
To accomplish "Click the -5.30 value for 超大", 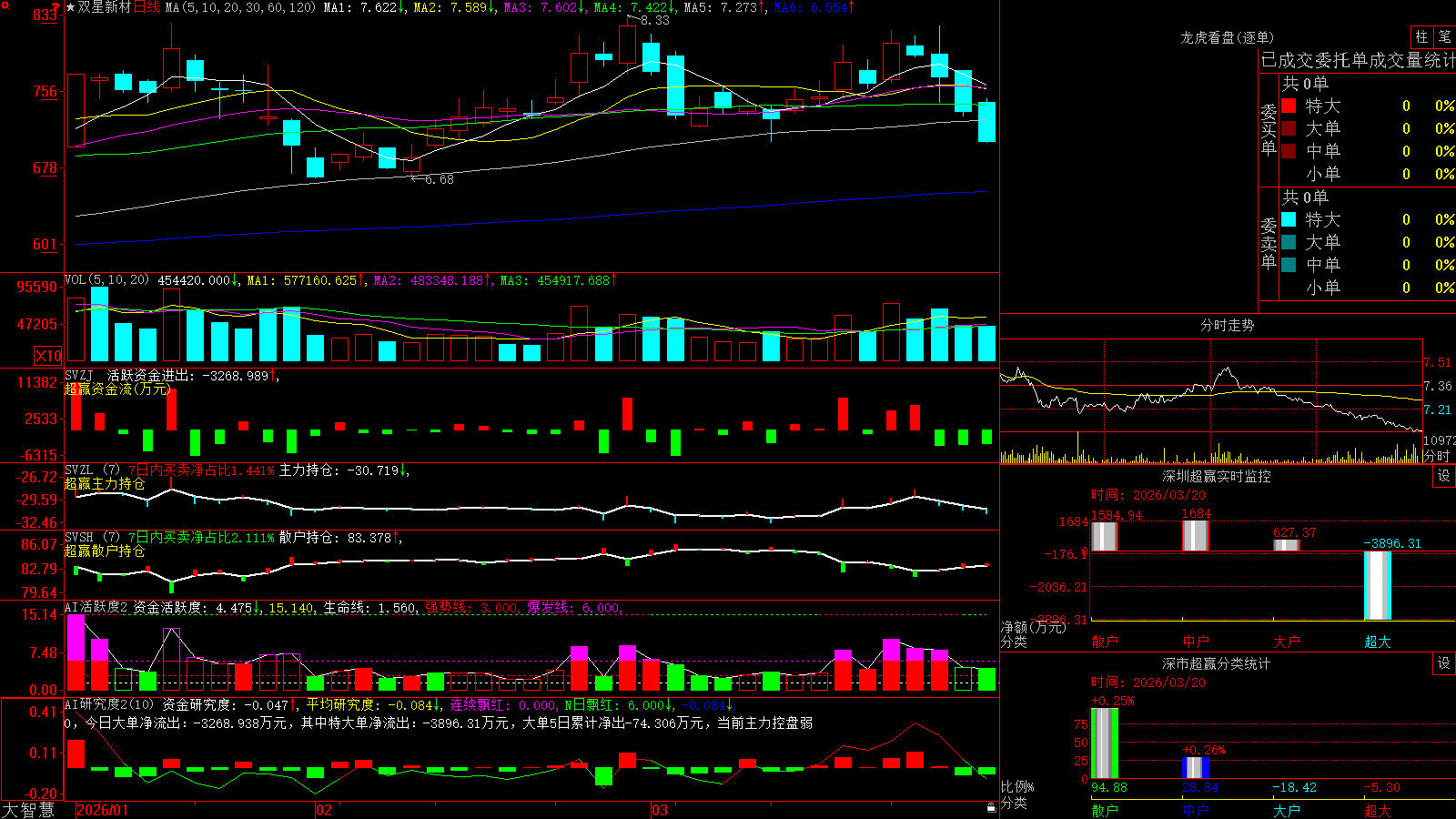I will [1381, 787].
